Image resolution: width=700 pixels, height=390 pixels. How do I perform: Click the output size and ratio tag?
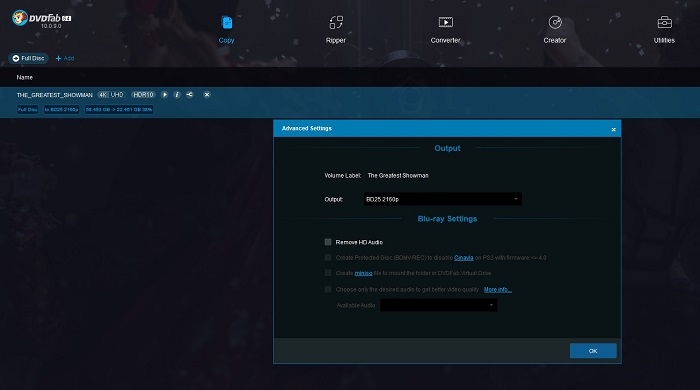click(x=119, y=109)
